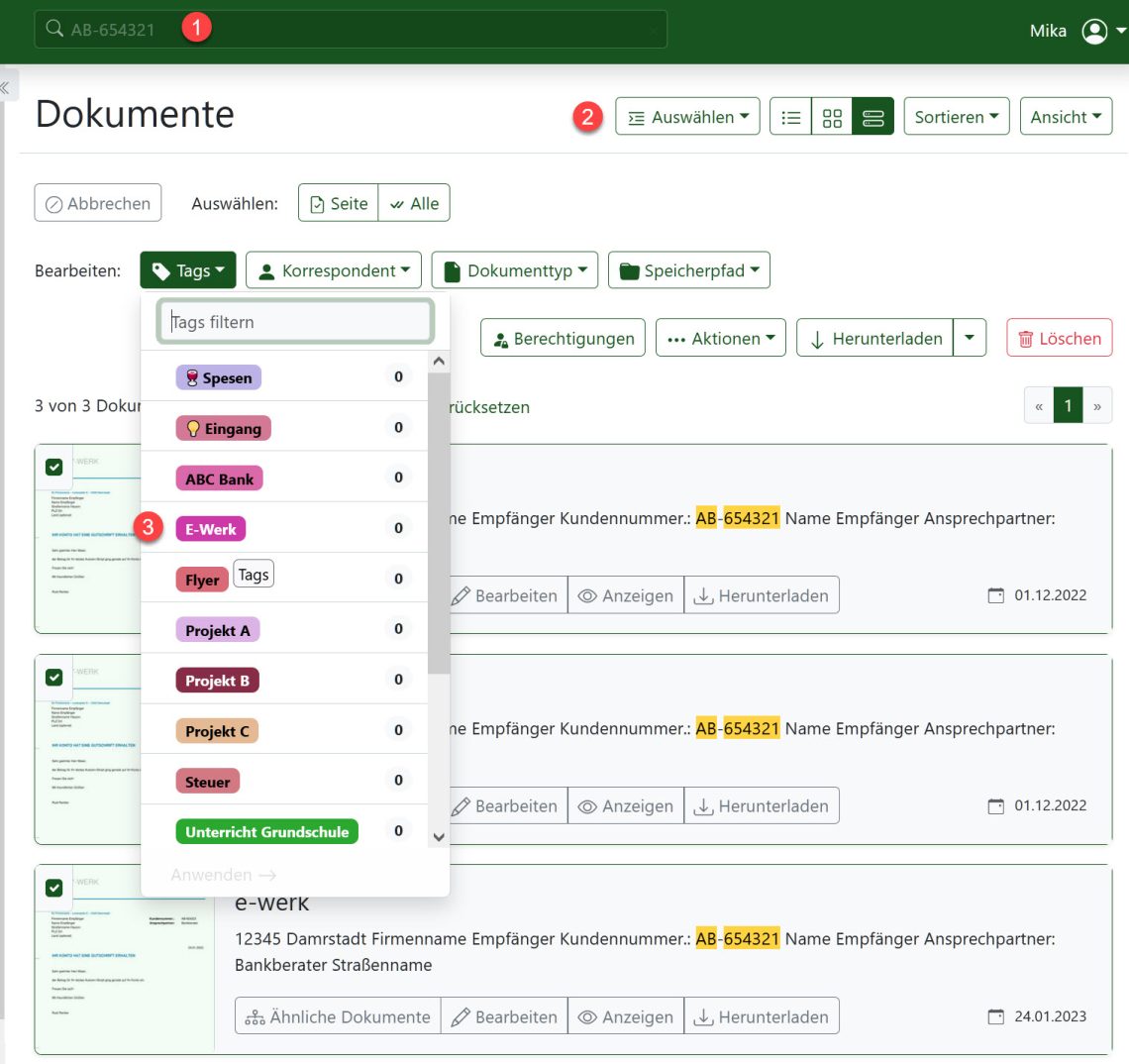Select the E-Werk tag in the menu

pyautogui.click(x=210, y=528)
